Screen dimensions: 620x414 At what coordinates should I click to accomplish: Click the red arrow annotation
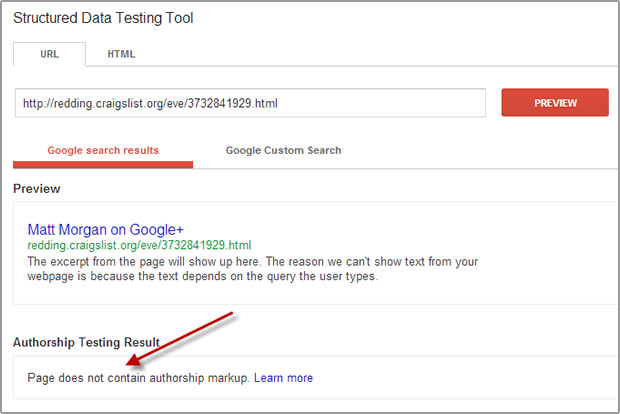coord(180,339)
